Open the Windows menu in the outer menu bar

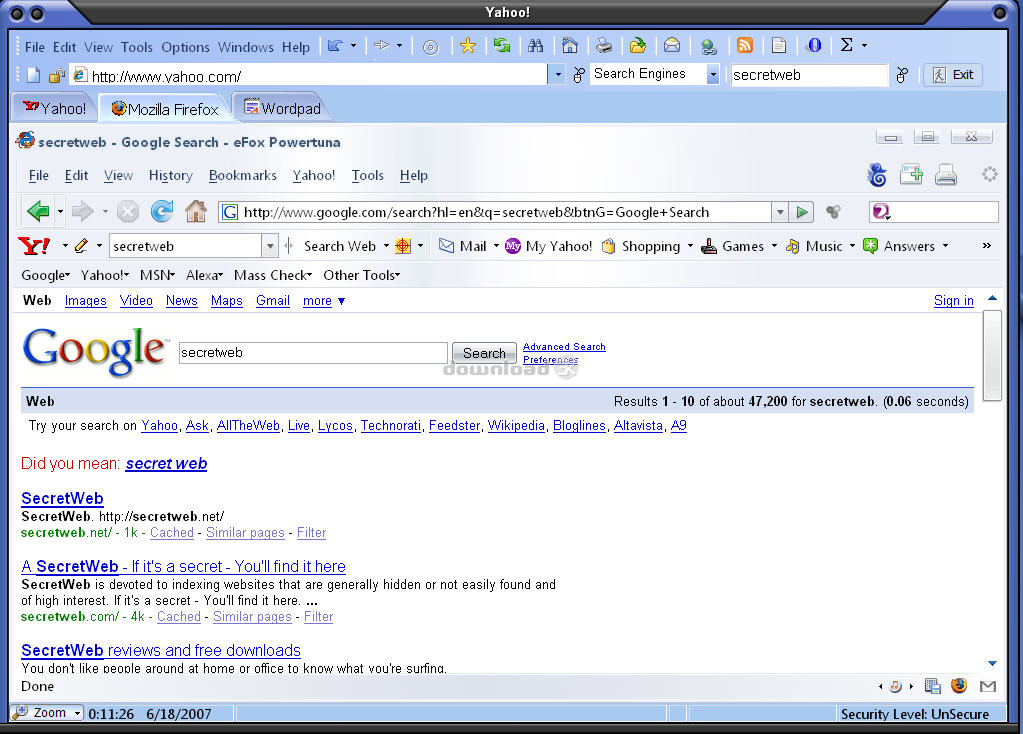pos(246,47)
